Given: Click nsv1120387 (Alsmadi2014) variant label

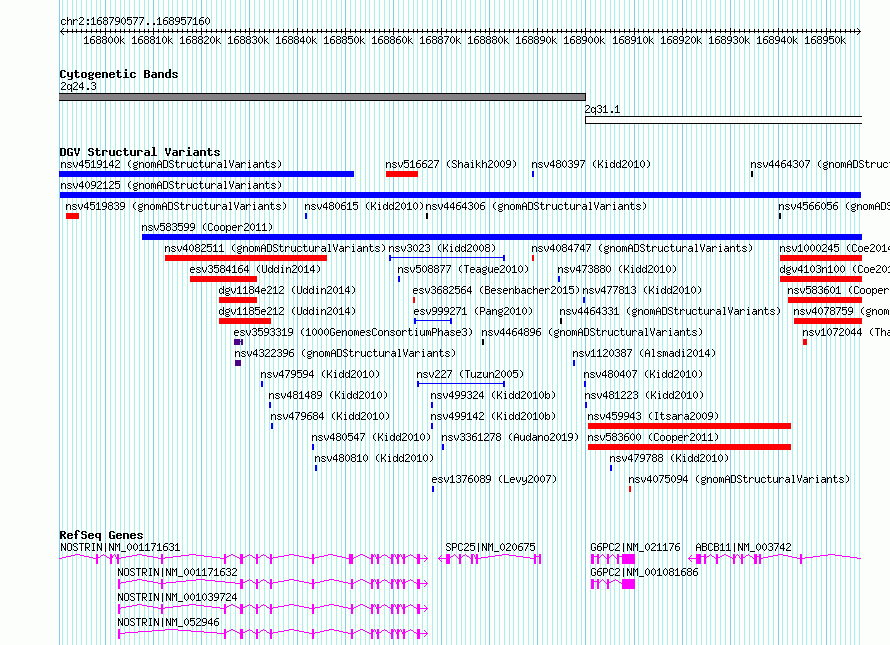Looking at the screenshot, I should point(644,353).
